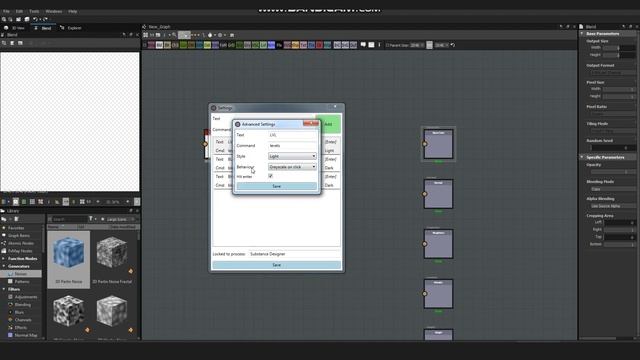Open the Tools menu

tap(34, 11)
